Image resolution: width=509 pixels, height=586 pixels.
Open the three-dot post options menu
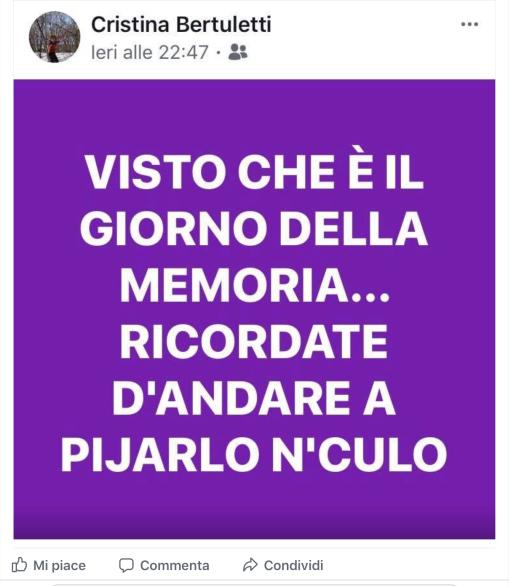point(469,24)
